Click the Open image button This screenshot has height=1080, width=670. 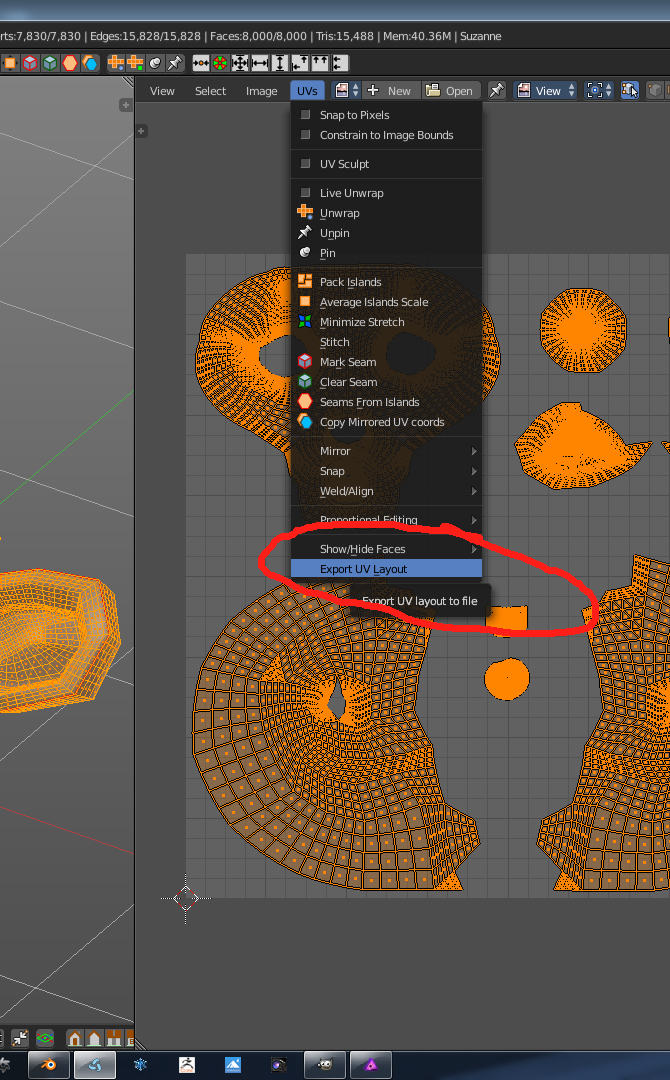tap(450, 90)
